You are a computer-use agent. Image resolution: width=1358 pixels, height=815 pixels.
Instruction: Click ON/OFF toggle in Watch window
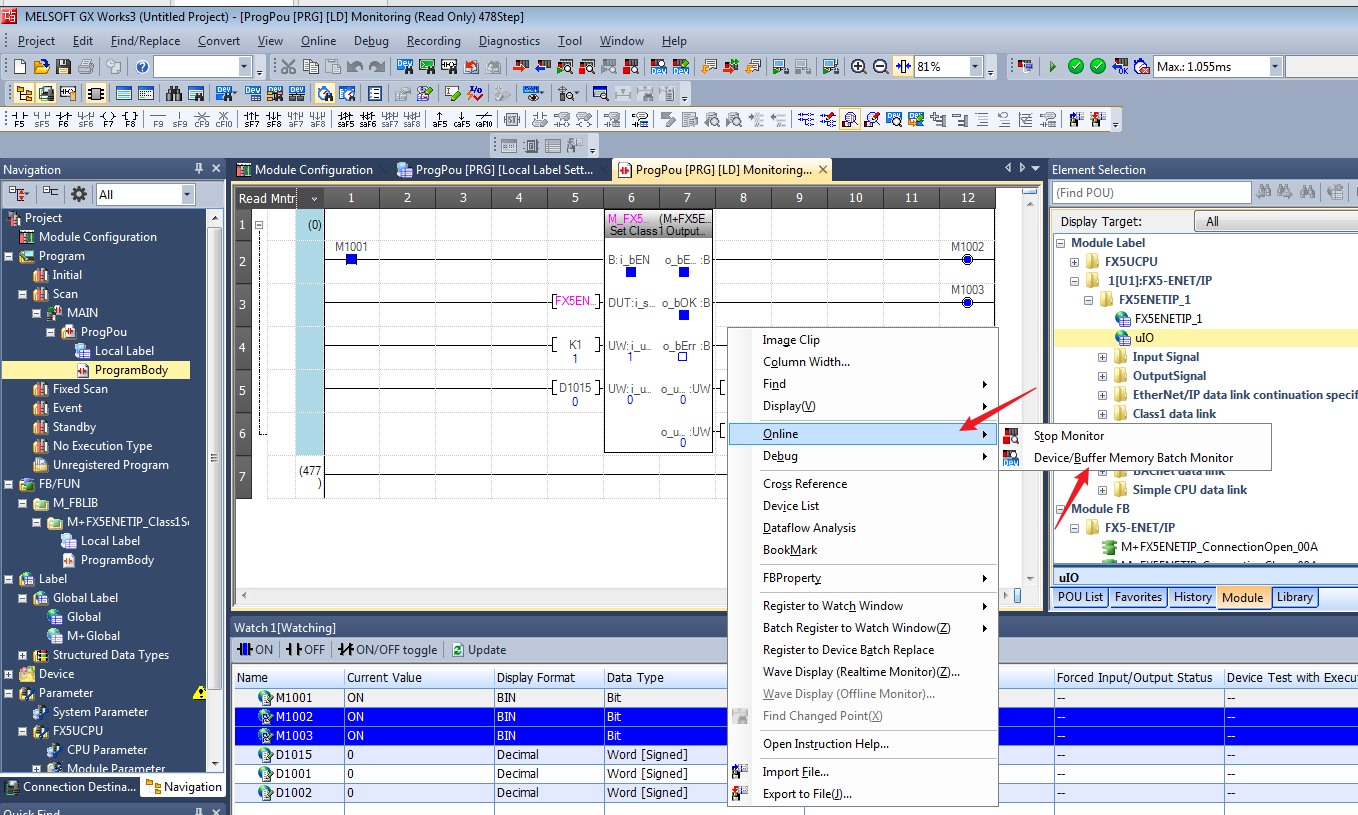[x=388, y=650]
